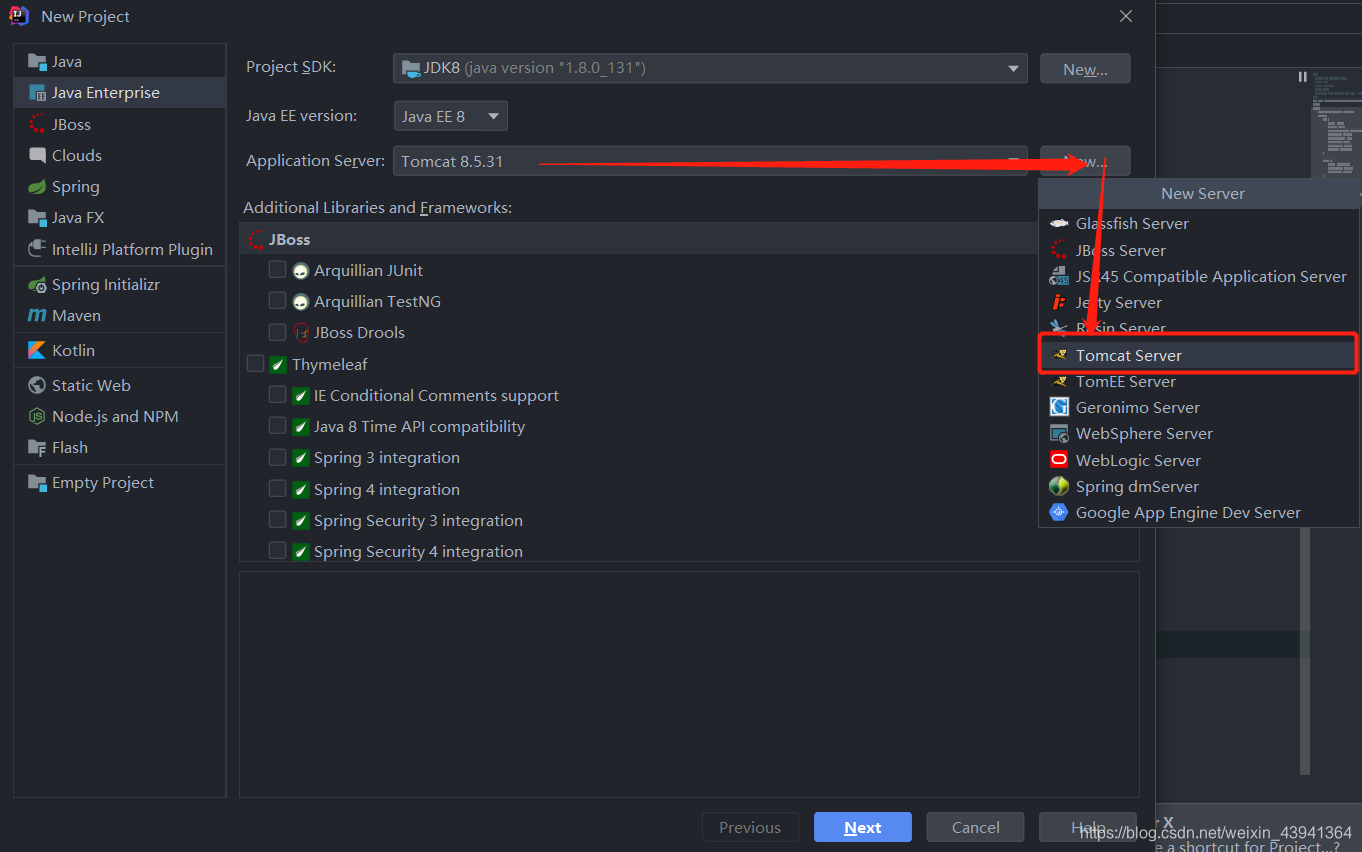Toggle Thymeleaf framework checkbox
This screenshot has height=852, width=1362.
coord(255,364)
